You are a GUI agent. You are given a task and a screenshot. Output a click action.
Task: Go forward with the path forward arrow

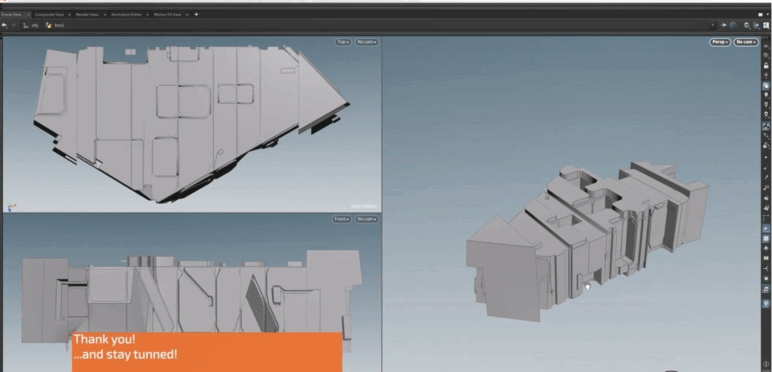tap(14, 25)
